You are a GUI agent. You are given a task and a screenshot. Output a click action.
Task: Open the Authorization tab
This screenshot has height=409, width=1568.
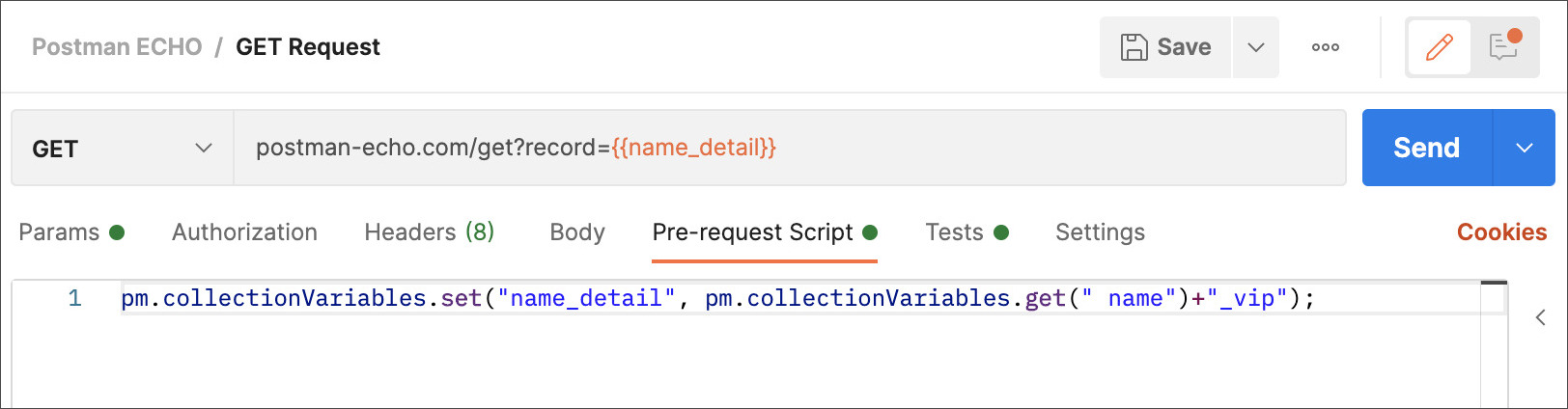[x=244, y=232]
